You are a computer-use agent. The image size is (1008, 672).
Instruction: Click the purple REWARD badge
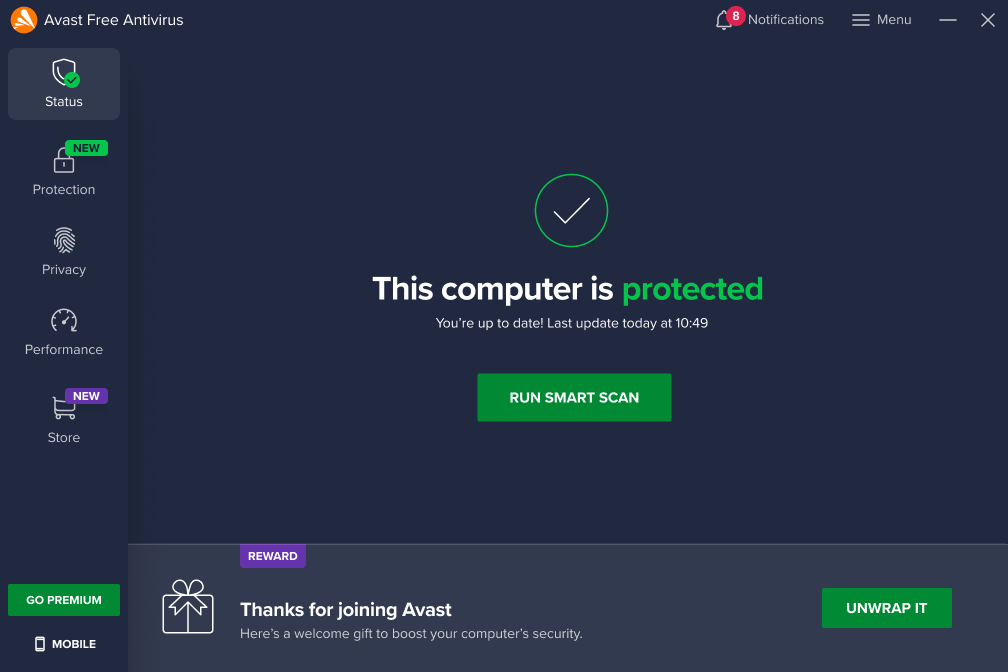pos(273,556)
